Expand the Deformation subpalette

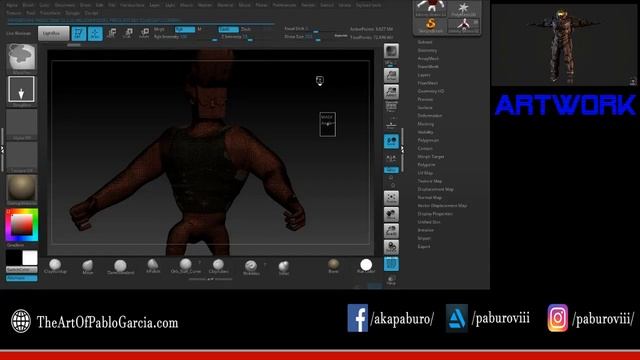click(x=430, y=116)
